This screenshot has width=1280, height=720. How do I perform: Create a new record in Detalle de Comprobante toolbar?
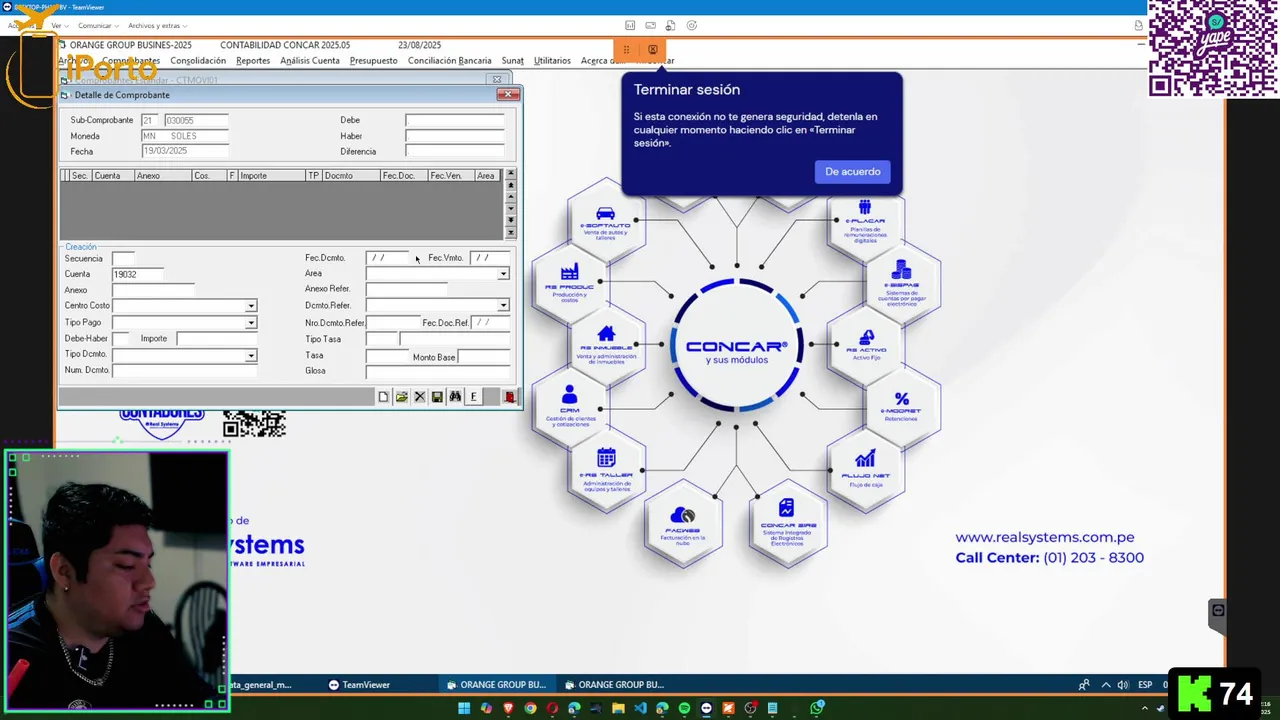[383, 397]
